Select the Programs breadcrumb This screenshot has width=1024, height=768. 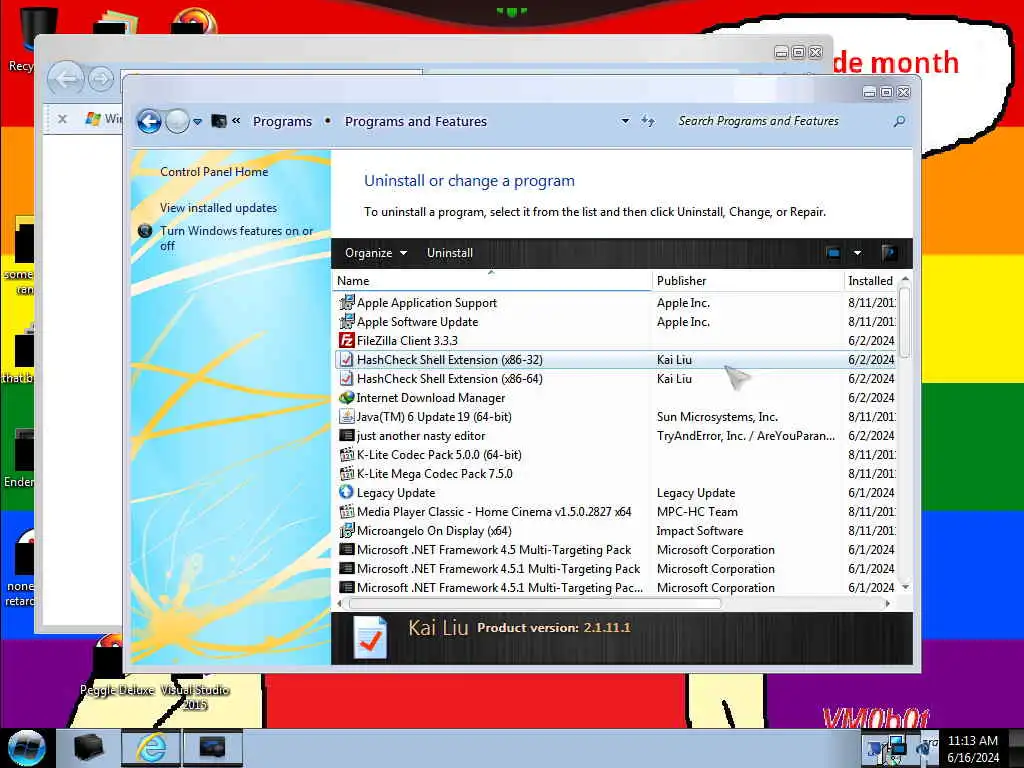[x=282, y=121]
